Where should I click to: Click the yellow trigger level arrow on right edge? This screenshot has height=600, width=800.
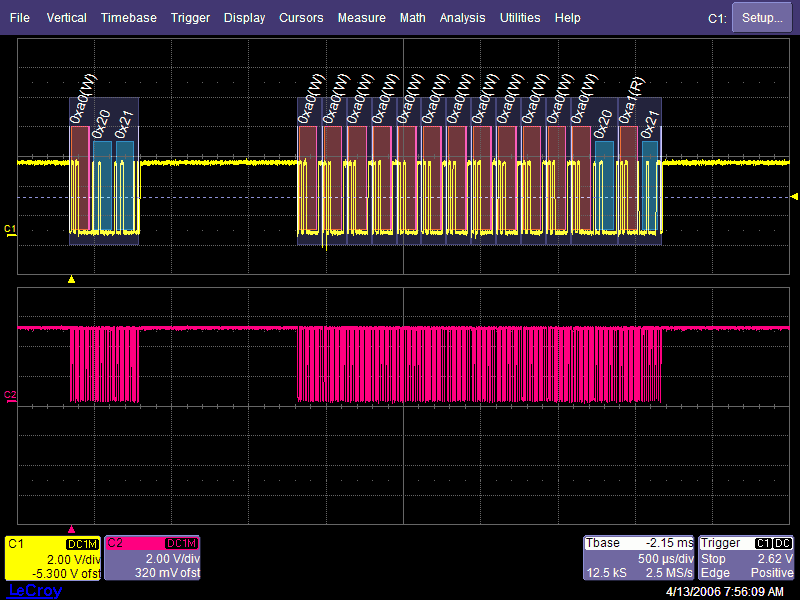click(x=794, y=196)
